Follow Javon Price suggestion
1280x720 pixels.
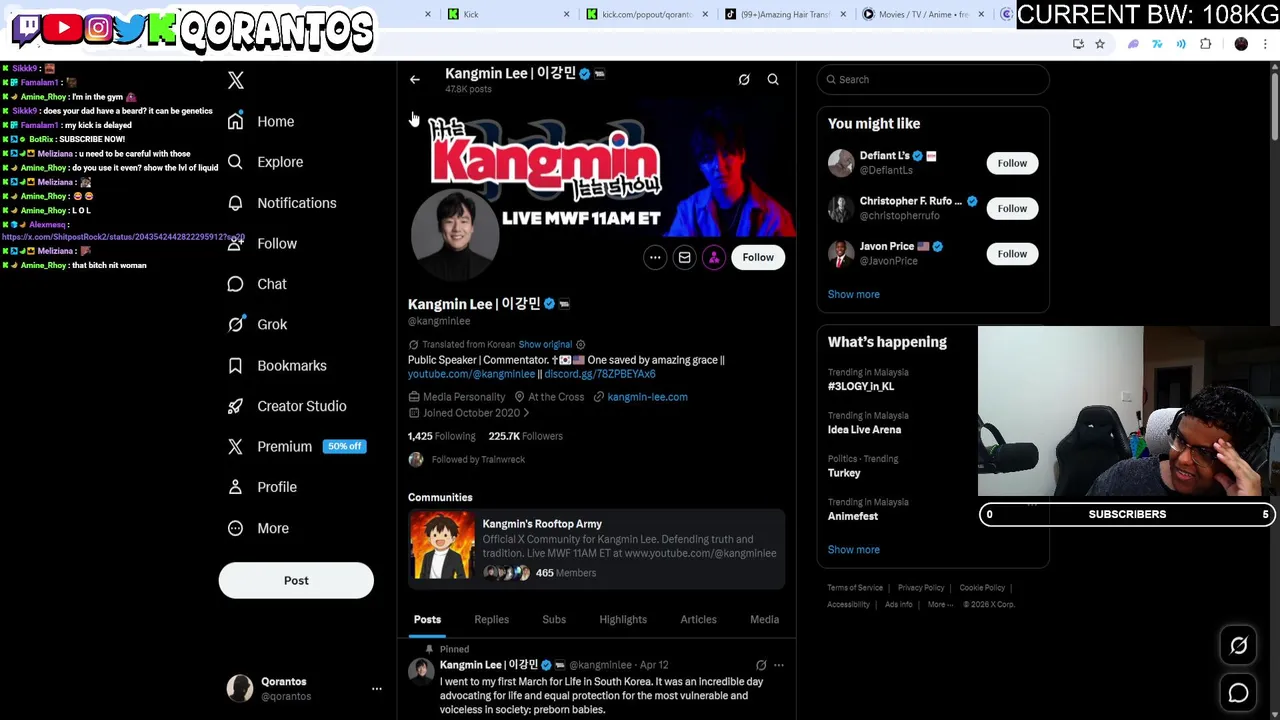(1012, 254)
